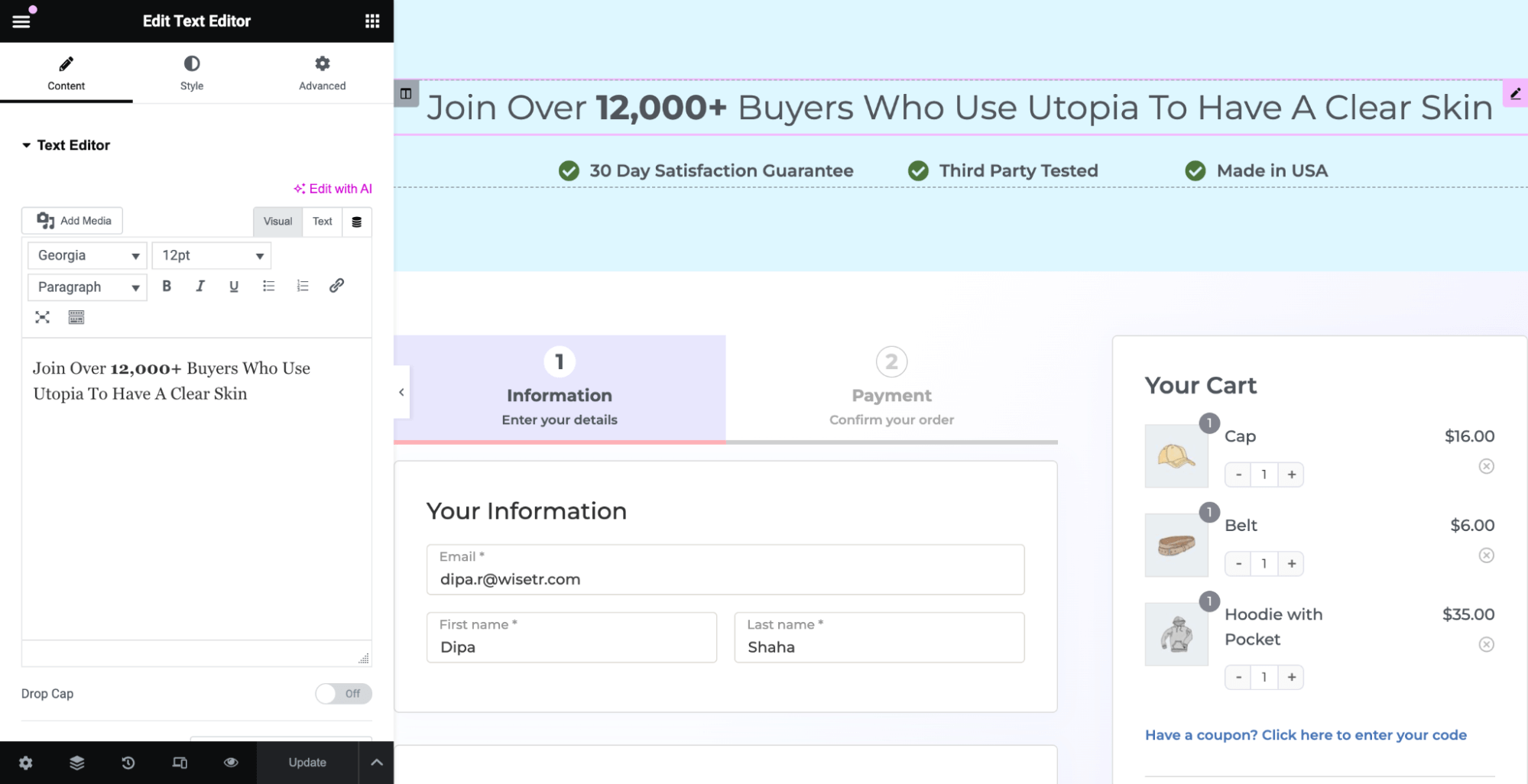Open the Navigator layers icon

77,763
